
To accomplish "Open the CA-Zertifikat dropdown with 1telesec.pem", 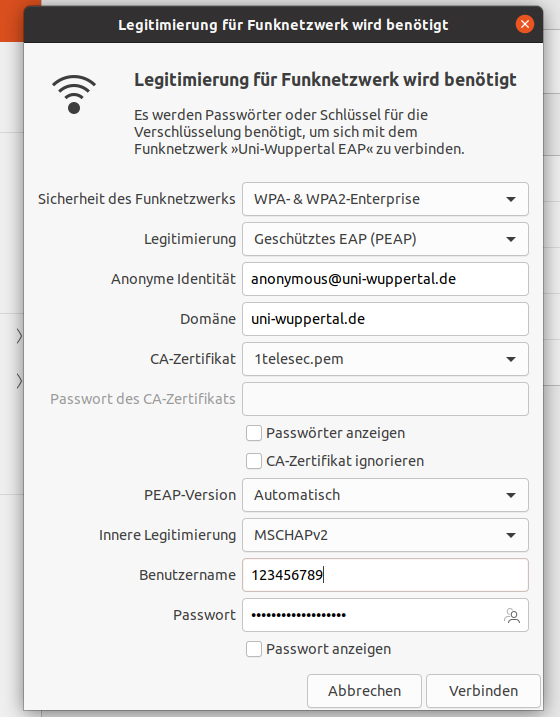I will (x=385, y=359).
